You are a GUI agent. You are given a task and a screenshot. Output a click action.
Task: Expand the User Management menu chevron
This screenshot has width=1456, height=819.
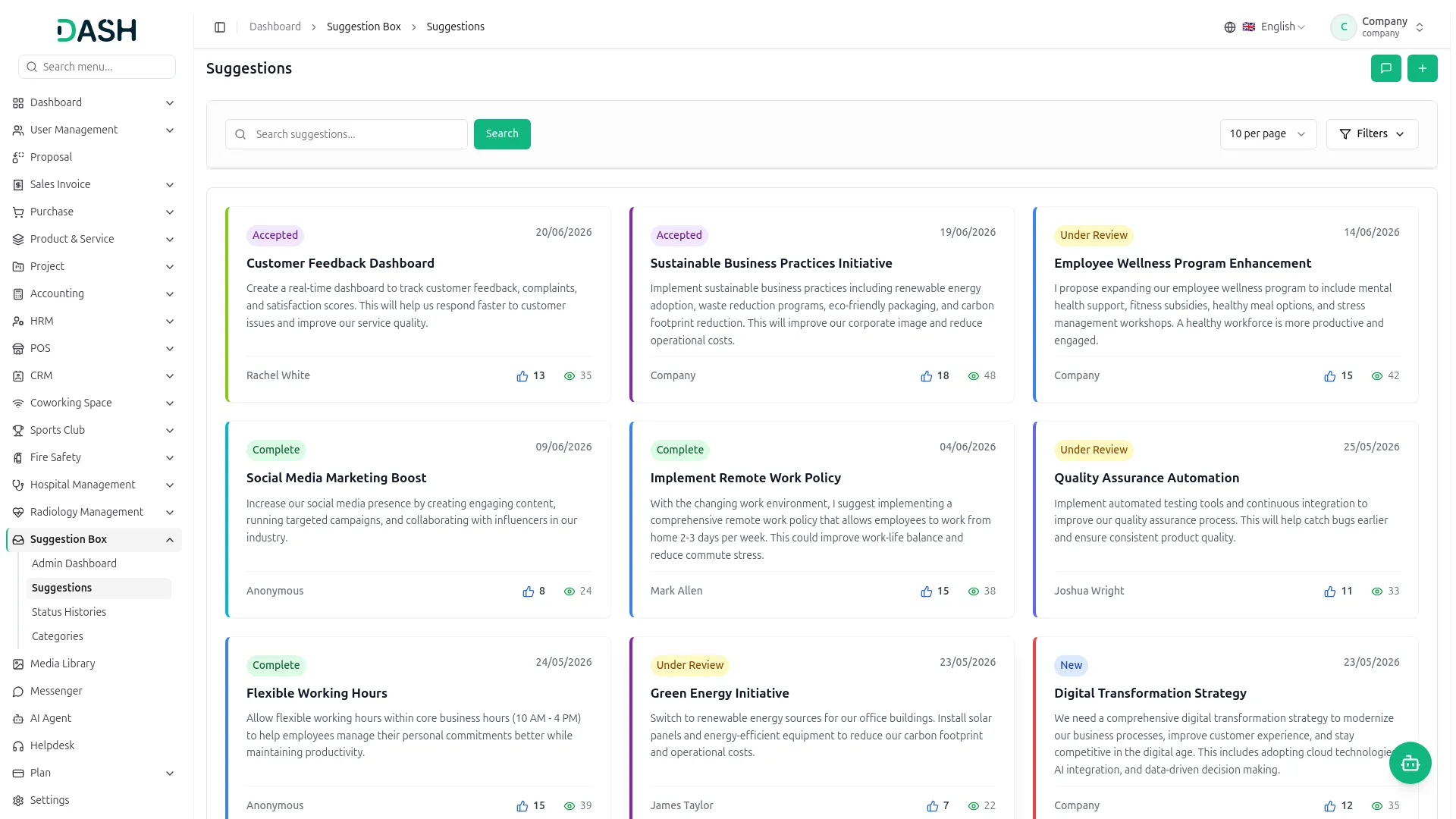coord(170,130)
